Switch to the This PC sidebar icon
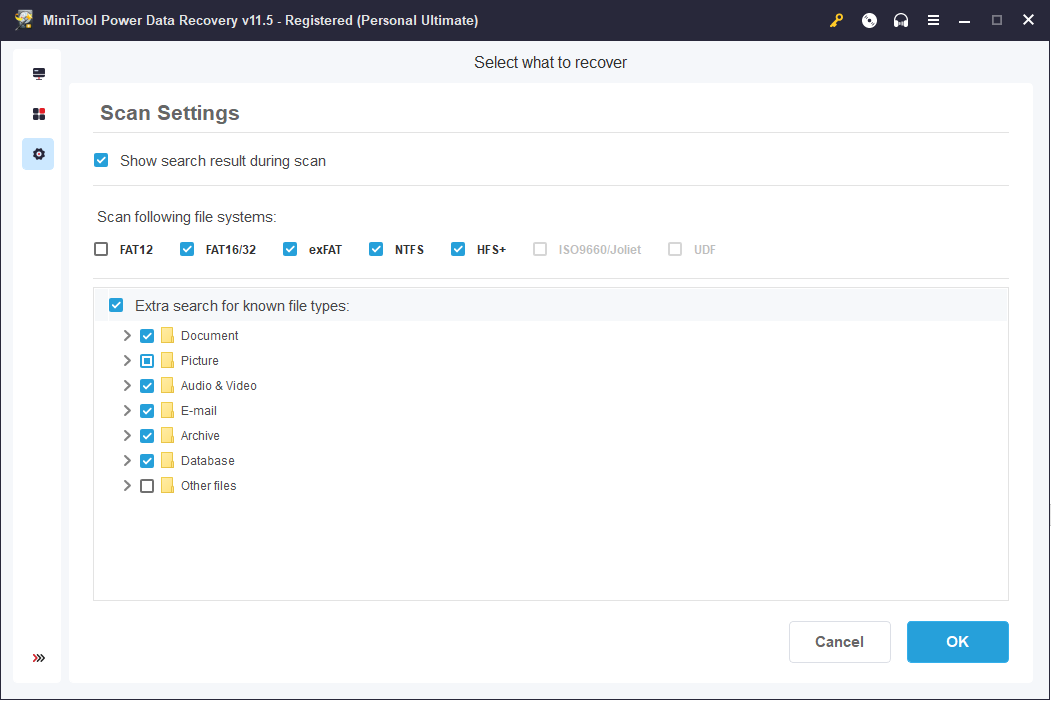The image size is (1051, 701). [x=39, y=74]
